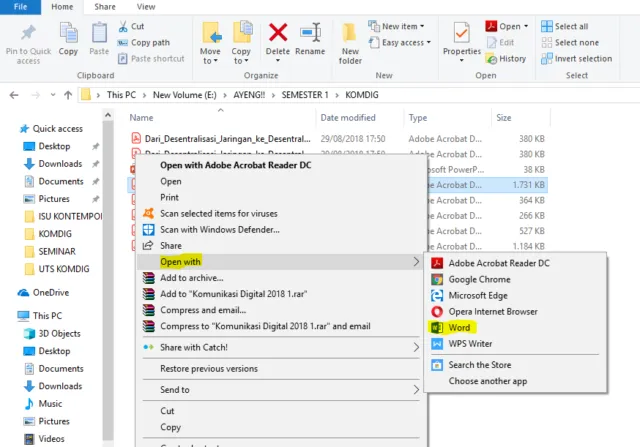Choose Compress and email... option
This screenshot has height=447, width=640.
tap(203, 310)
